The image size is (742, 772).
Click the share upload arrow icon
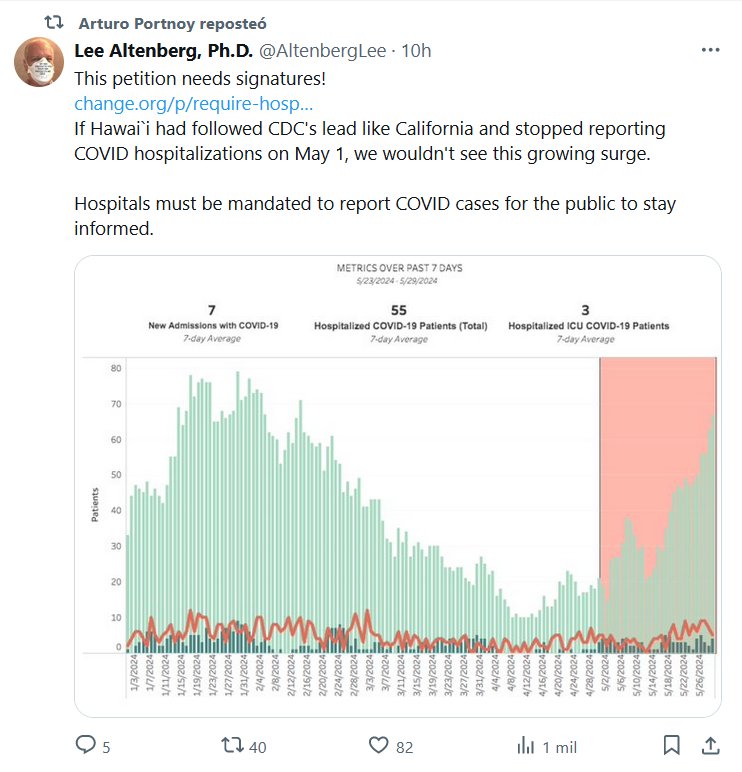709,745
